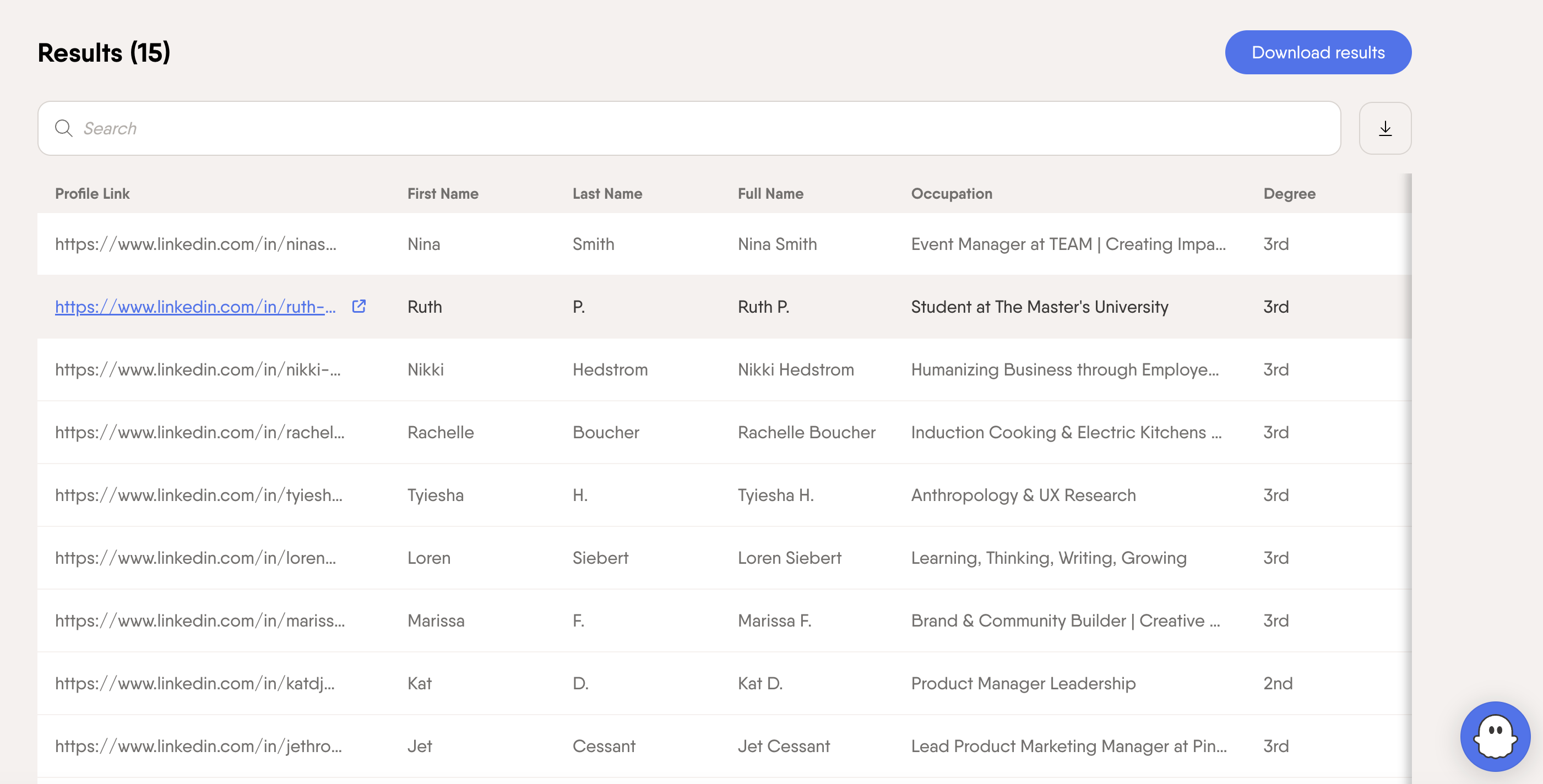Open the ghost chat widget
The height and width of the screenshot is (784, 1543).
pos(1495,736)
